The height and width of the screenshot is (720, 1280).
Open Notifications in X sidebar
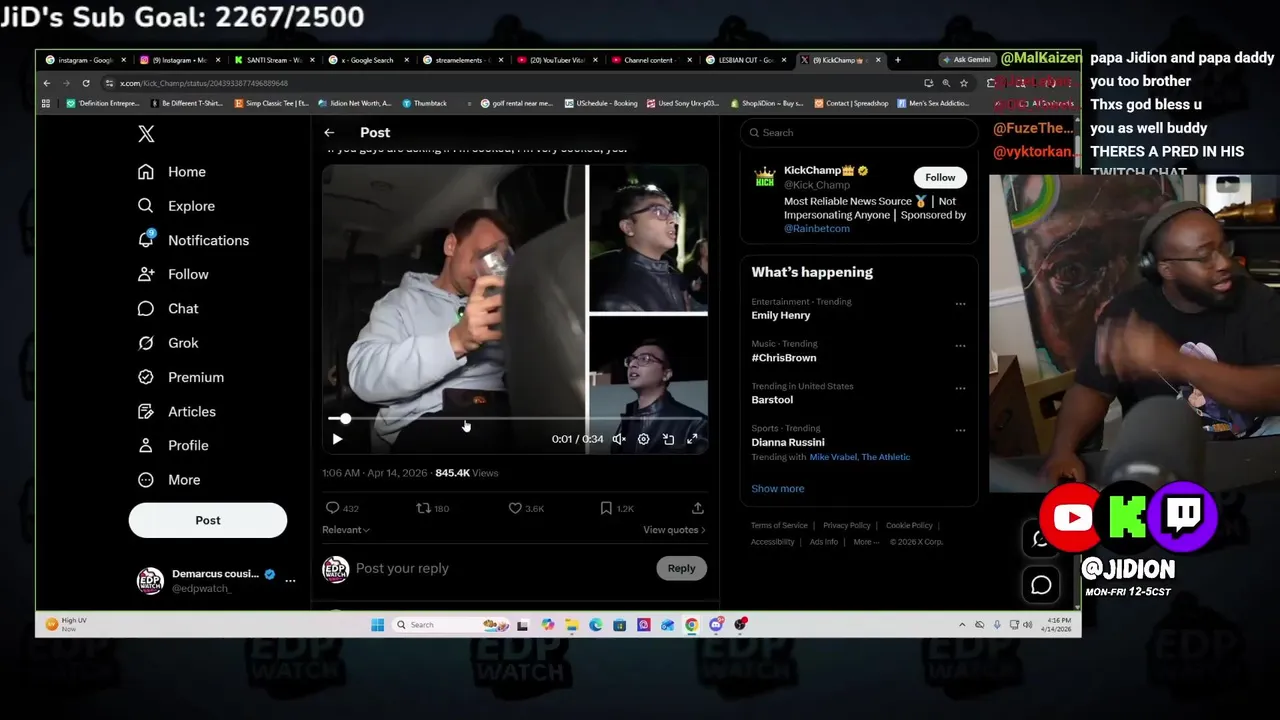pyautogui.click(x=194, y=240)
